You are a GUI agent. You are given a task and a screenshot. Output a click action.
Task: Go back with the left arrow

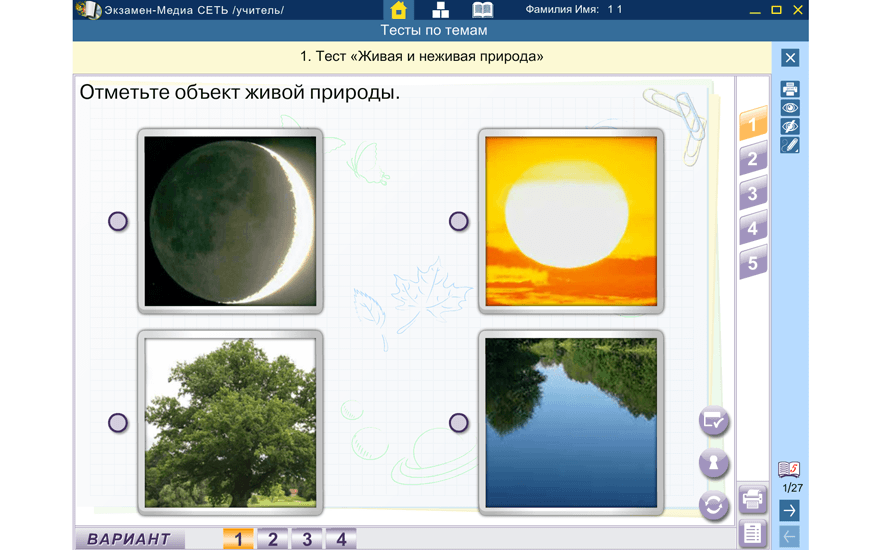click(x=790, y=537)
